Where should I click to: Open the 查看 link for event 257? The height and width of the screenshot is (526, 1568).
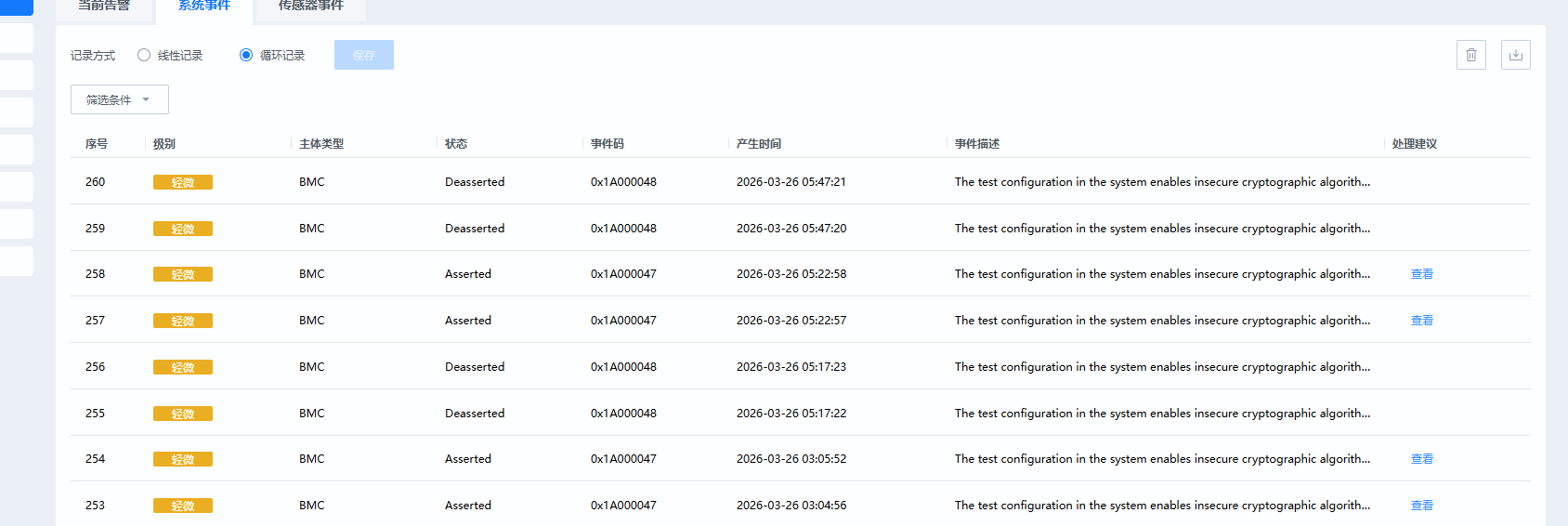click(x=1421, y=321)
